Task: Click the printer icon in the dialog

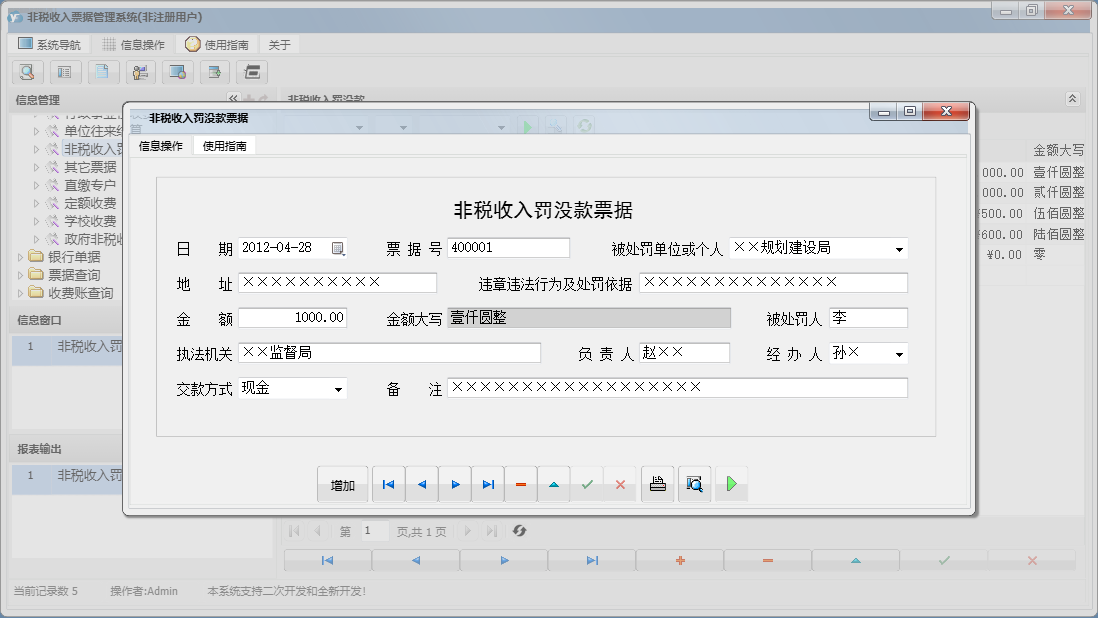Action: (x=657, y=485)
